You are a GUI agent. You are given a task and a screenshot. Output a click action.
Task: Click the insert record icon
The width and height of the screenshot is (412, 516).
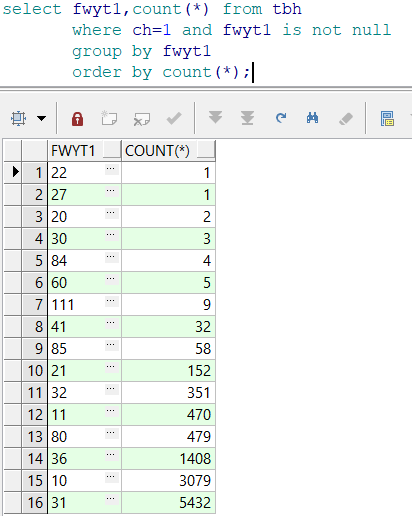[109, 118]
